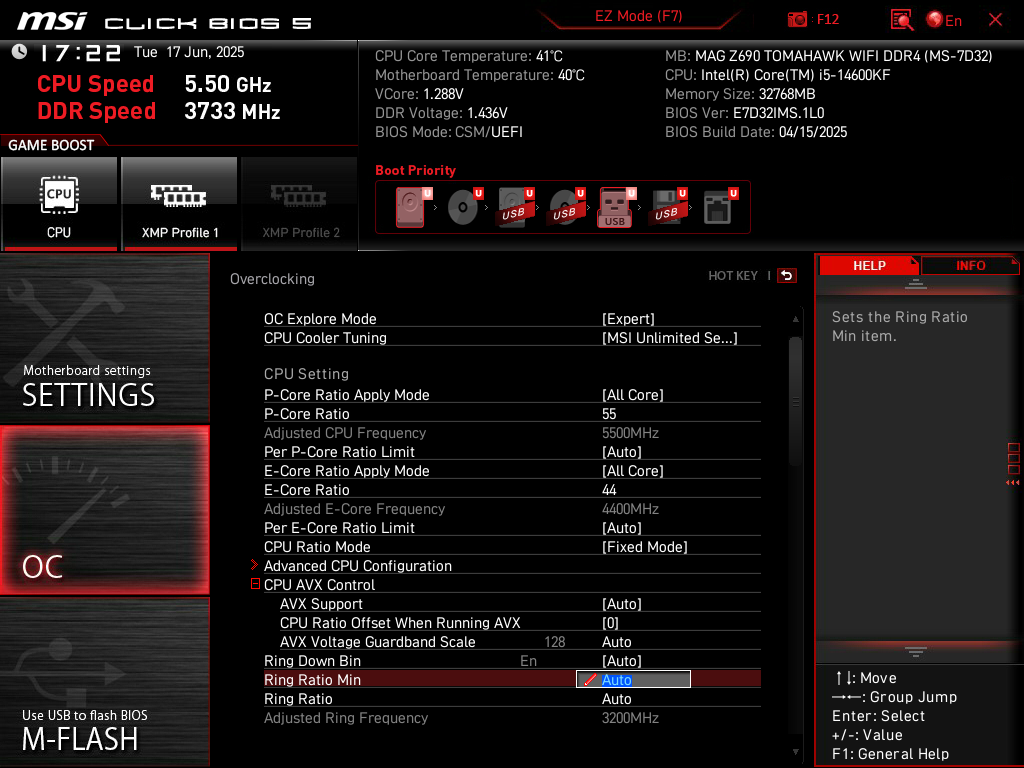Toggle XMP Profile 1

[x=180, y=204]
